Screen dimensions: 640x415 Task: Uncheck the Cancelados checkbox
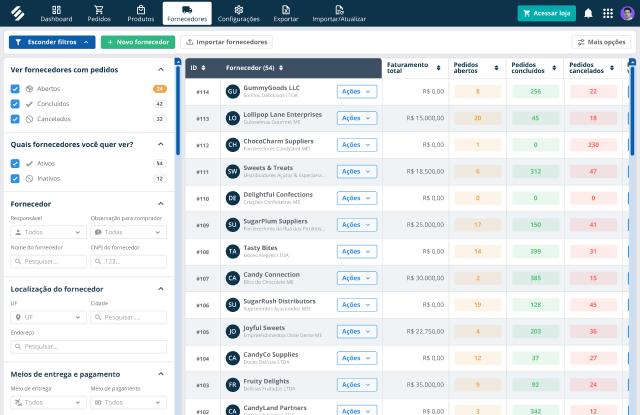(15, 119)
